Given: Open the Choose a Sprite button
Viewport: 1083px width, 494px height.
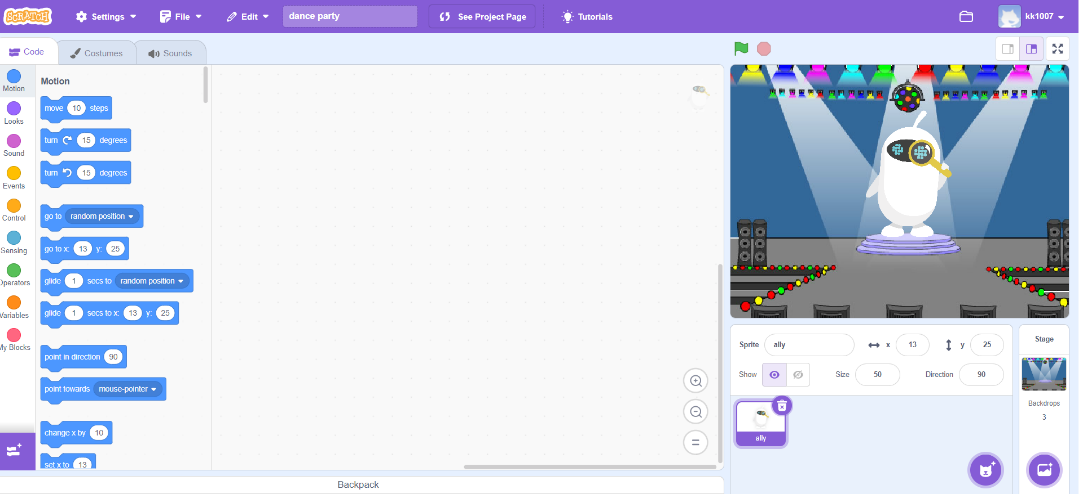Looking at the screenshot, I should coord(985,469).
